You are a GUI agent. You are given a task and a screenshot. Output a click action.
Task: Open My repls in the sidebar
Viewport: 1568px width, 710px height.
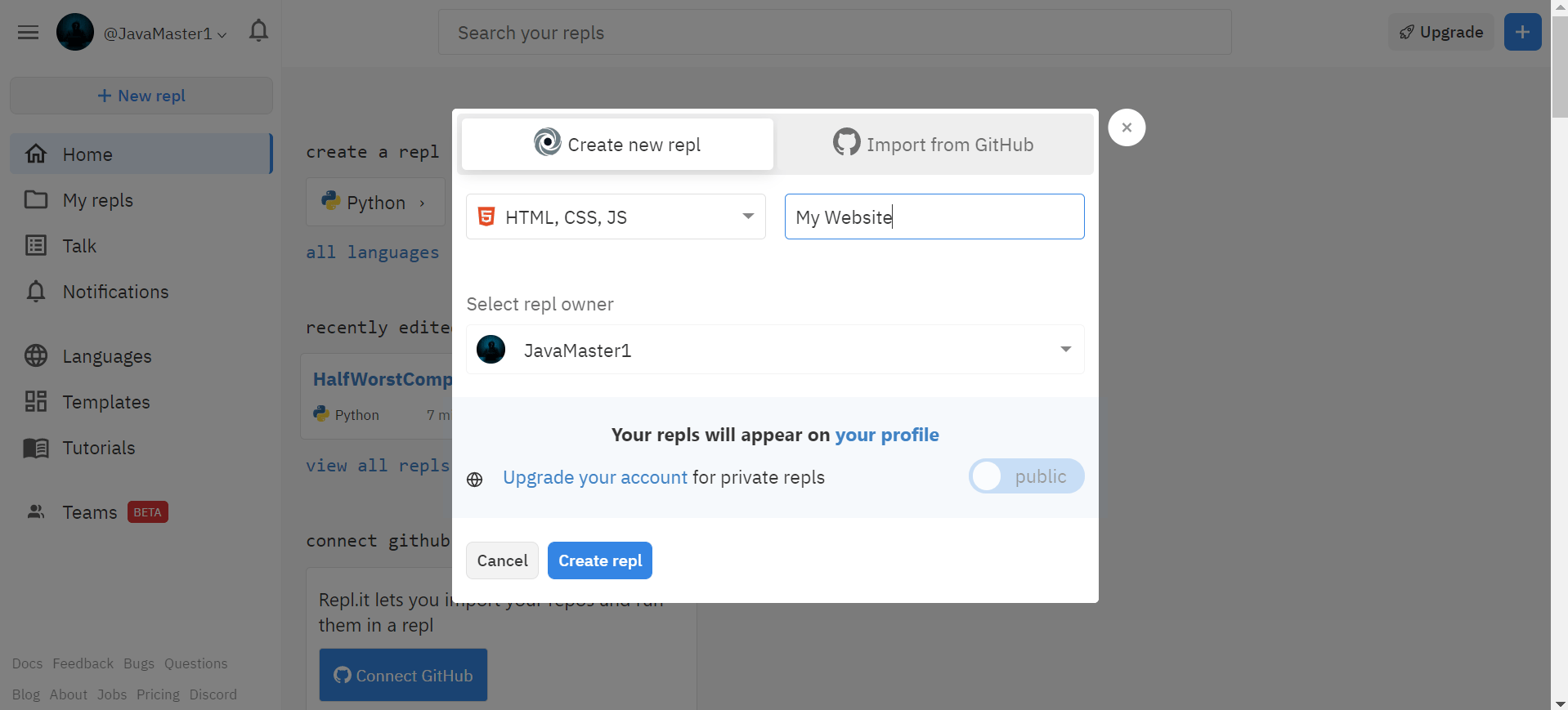point(141,199)
